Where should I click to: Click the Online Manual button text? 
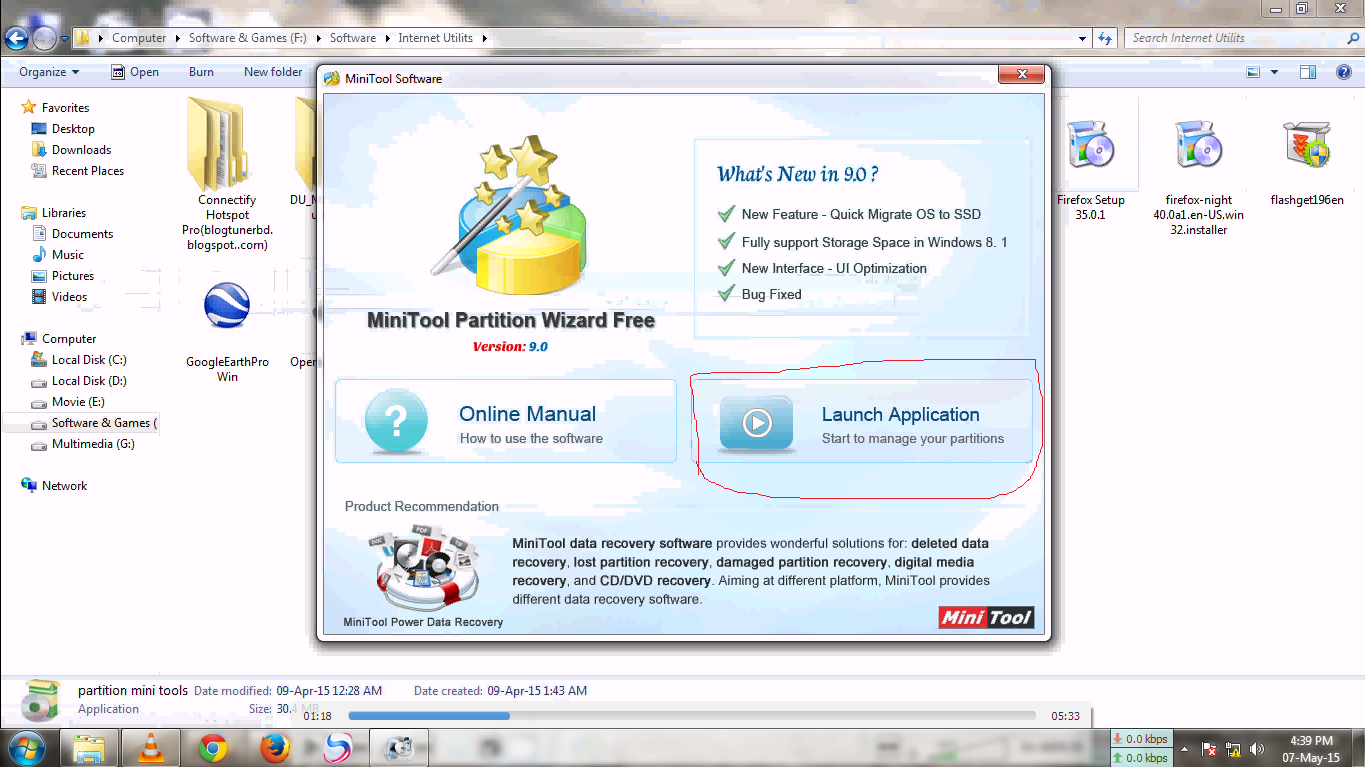[x=527, y=414]
